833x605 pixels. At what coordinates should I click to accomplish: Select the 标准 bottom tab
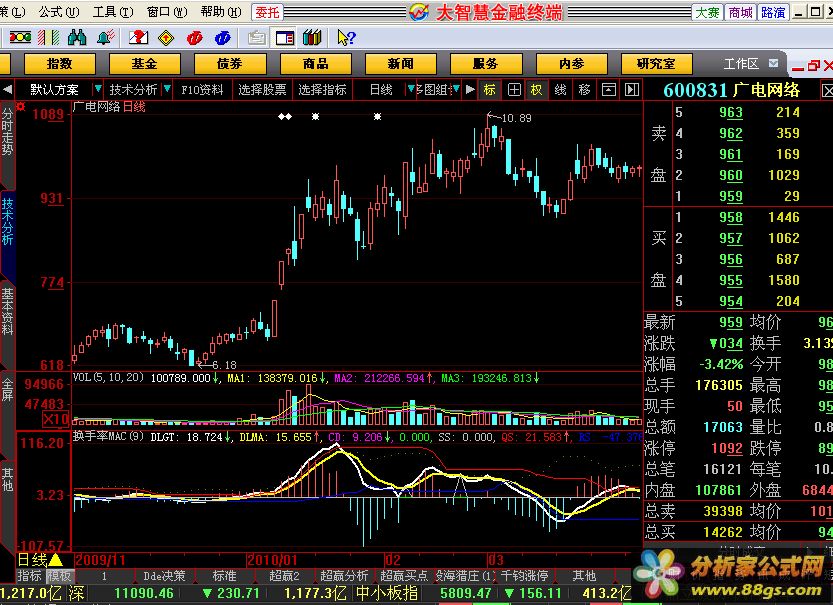(224, 576)
